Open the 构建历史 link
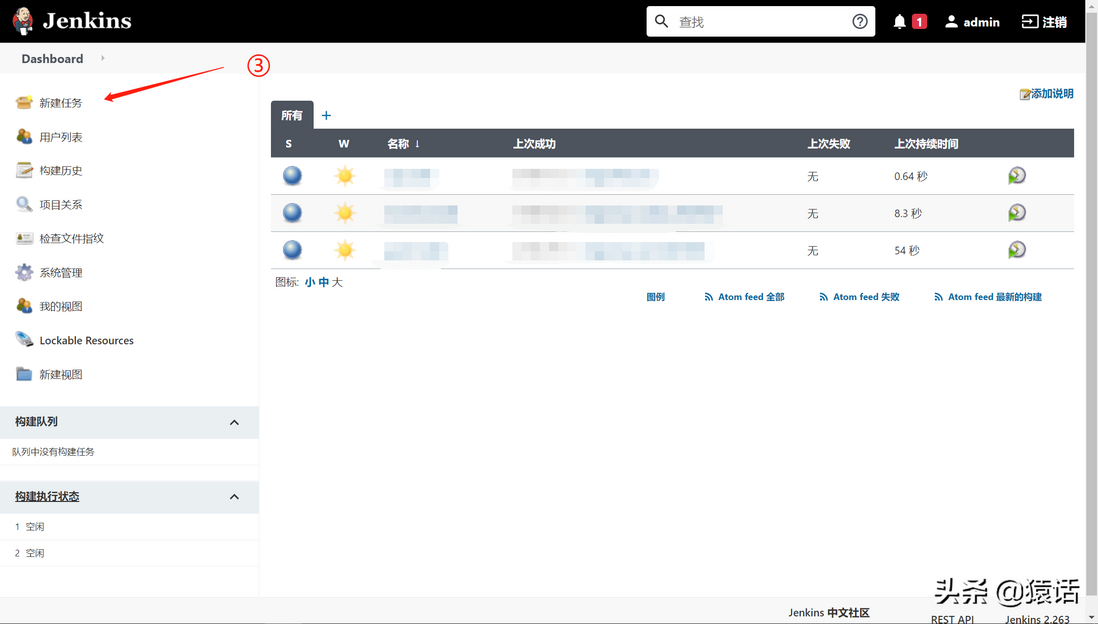The height and width of the screenshot is (624, 1098). click(61, 170)
